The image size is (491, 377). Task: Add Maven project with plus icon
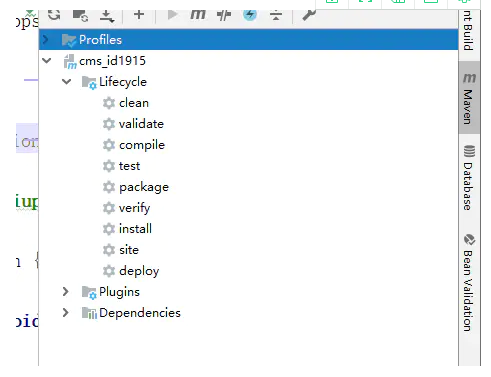click(x=139, y=15)
